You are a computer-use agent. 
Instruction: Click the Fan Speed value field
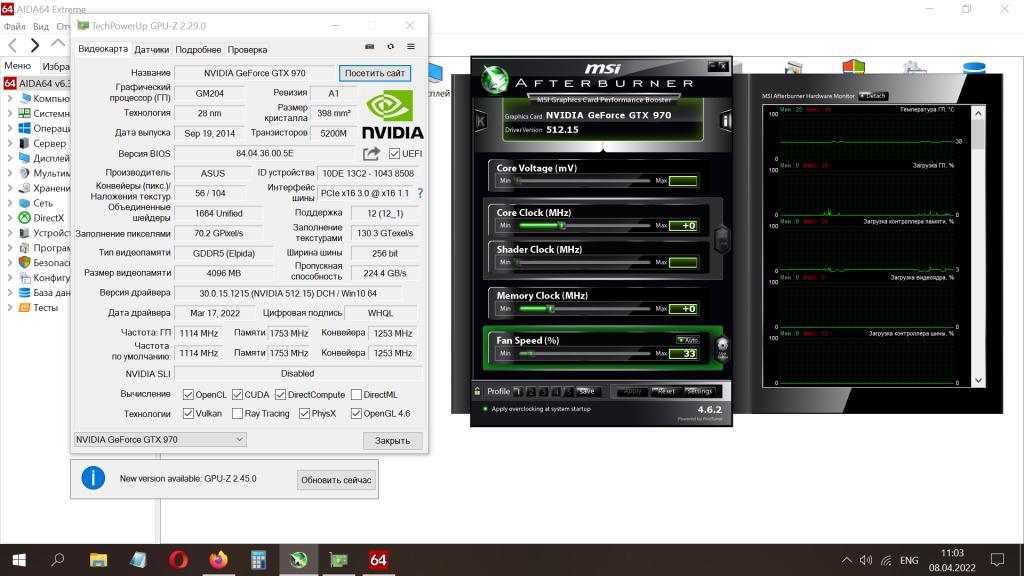[x=683, y=354]
